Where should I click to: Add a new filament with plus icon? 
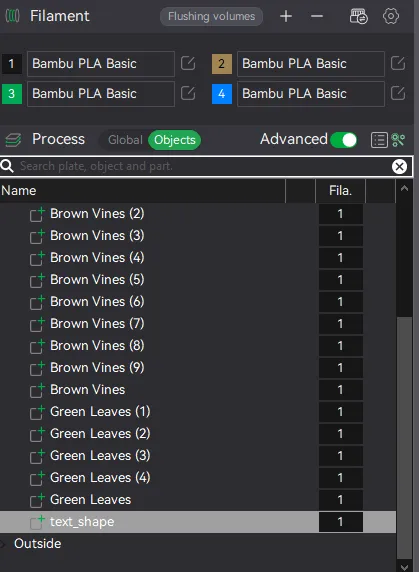pos(286,16)
